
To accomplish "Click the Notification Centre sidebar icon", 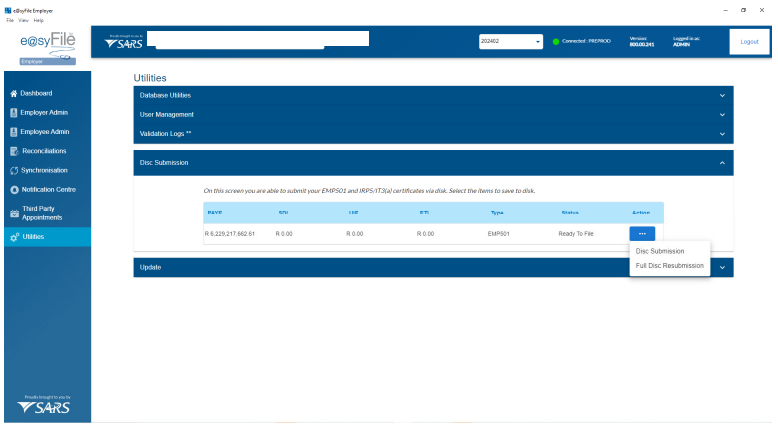I will tap(13, 189).
